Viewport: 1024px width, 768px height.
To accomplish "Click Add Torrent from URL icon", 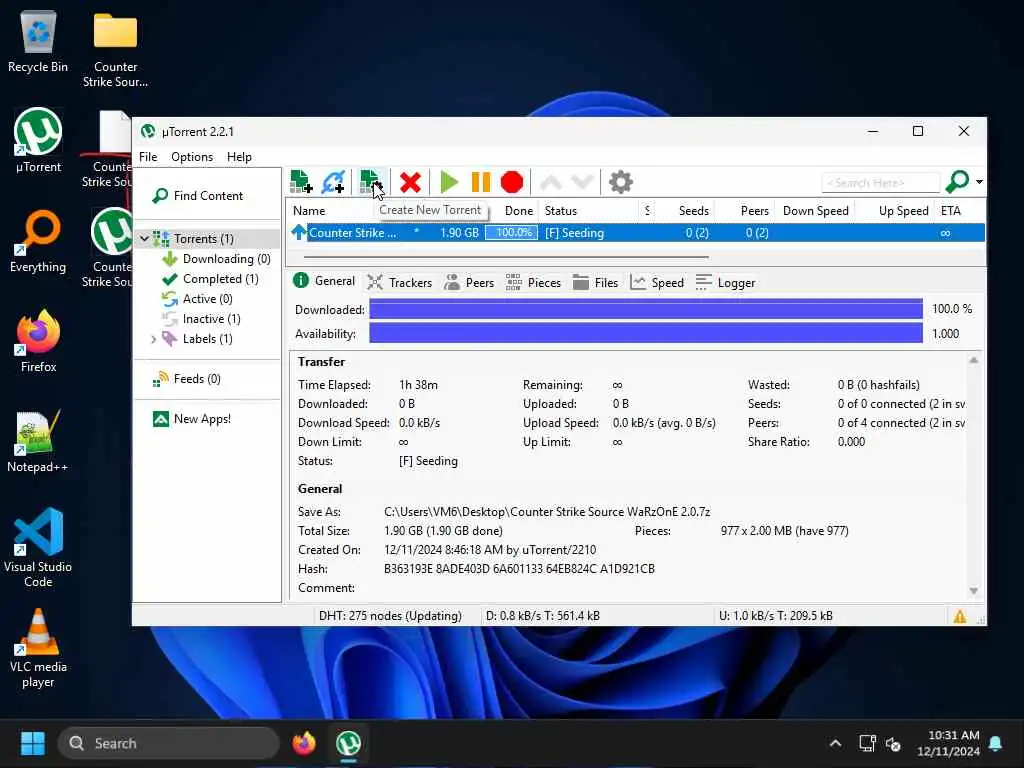I will 333,182.
